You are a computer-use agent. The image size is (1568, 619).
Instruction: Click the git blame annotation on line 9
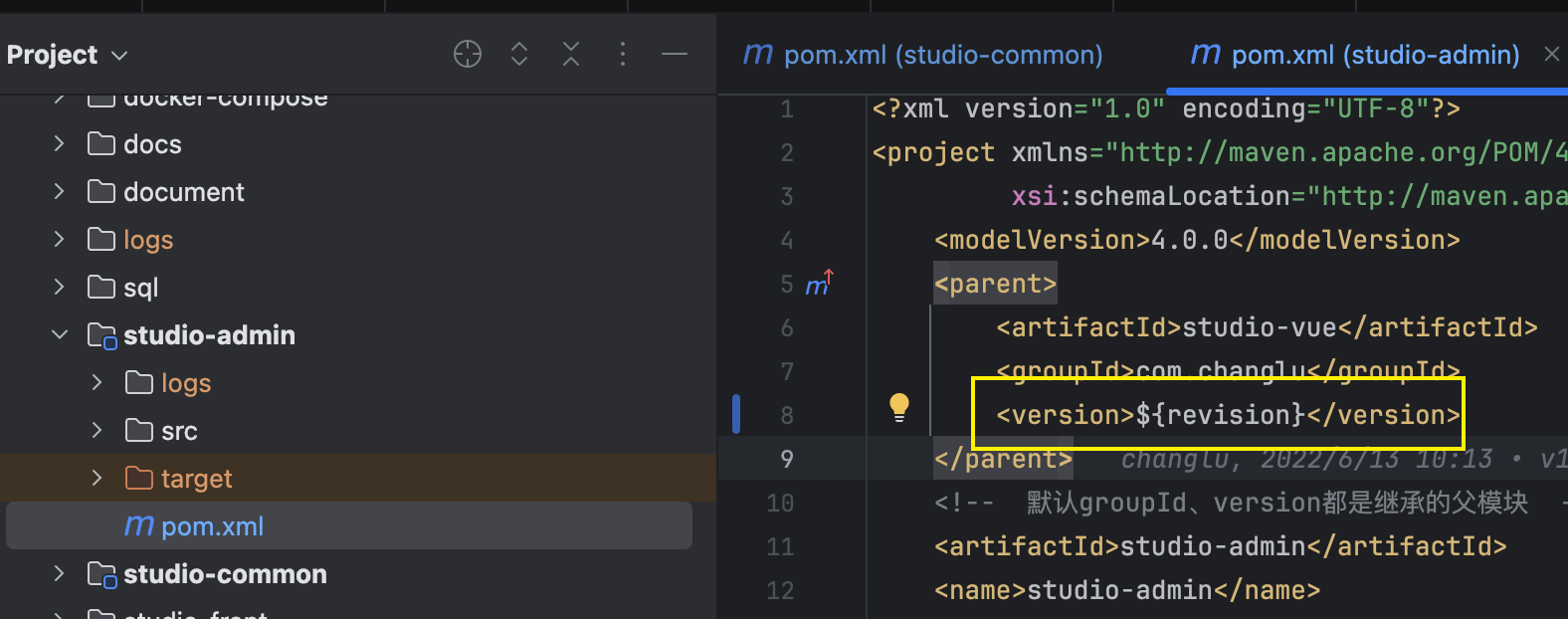(1344, 459)
